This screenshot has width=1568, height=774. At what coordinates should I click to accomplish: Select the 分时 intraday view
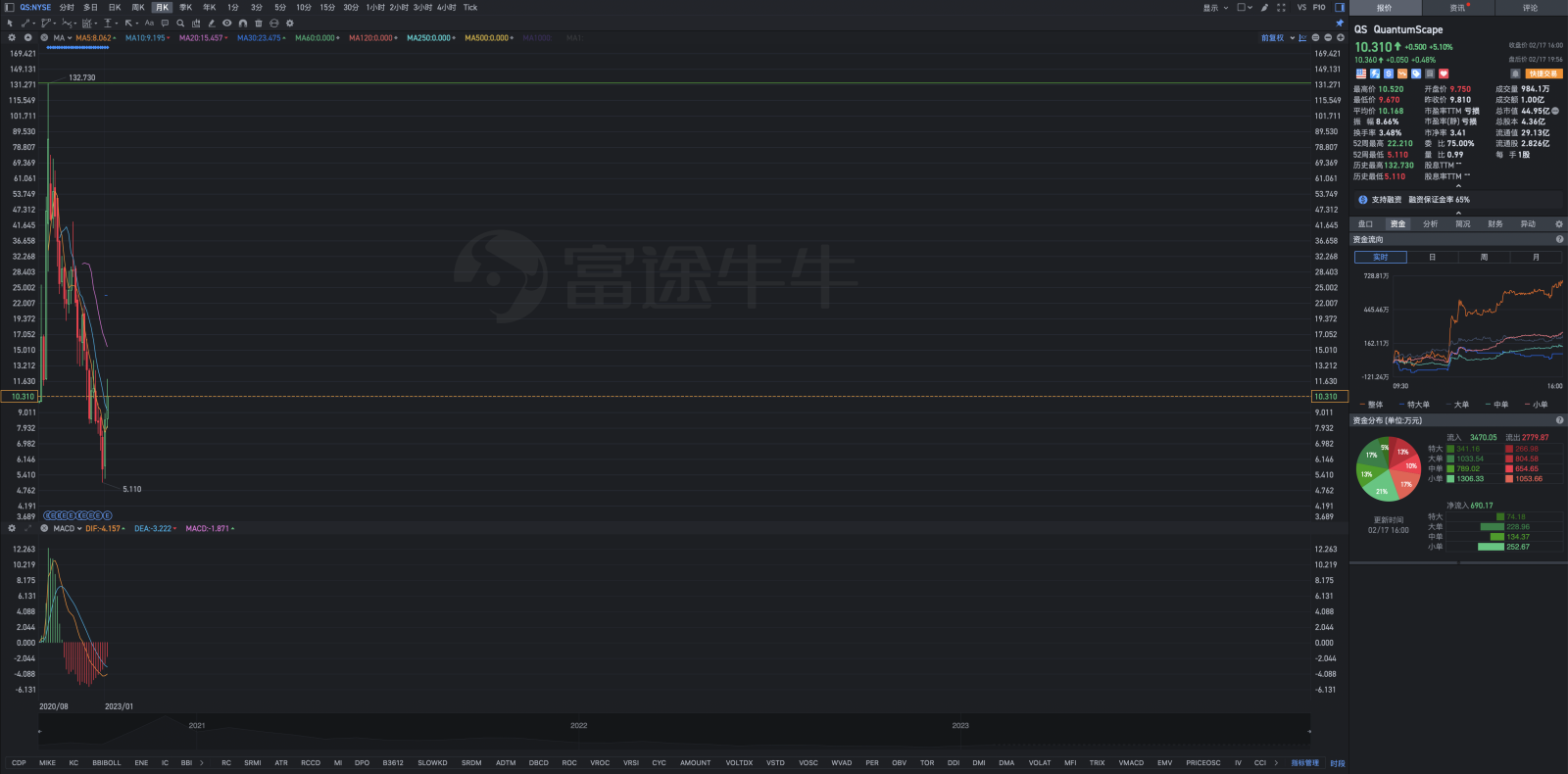[x=67, y=7]
